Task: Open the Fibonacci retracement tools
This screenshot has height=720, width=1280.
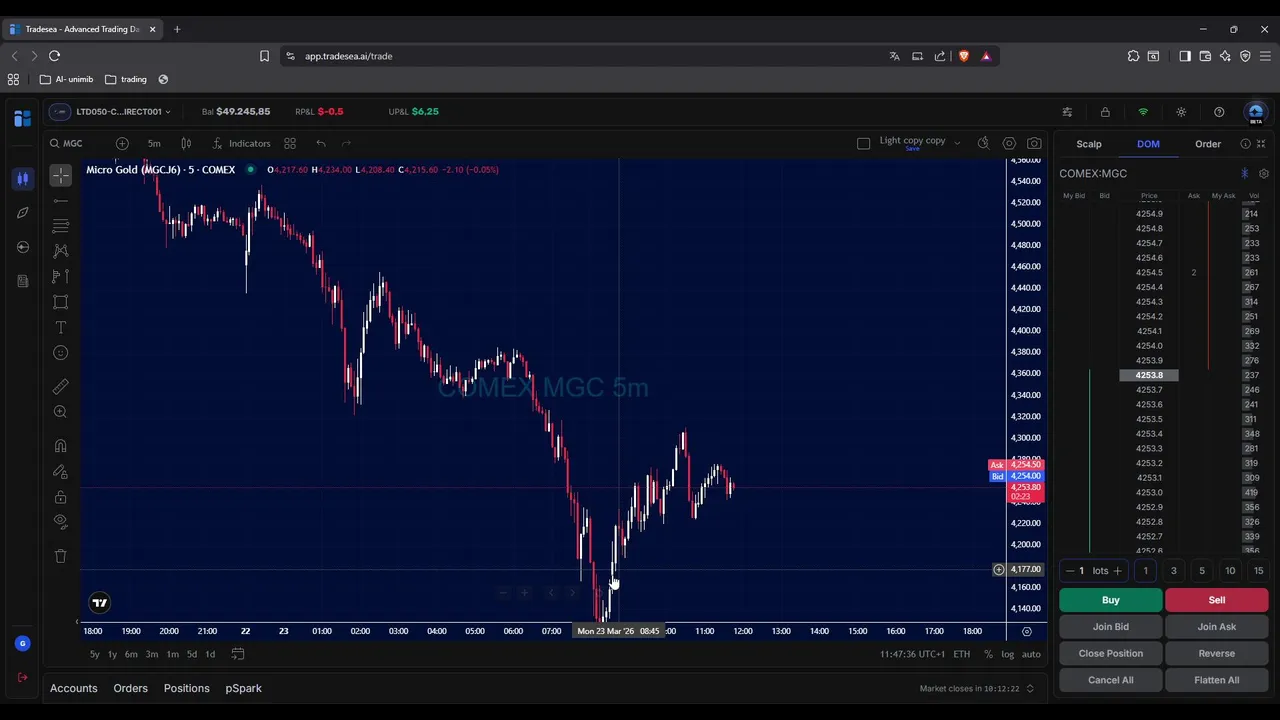Action: coord(61,226)
